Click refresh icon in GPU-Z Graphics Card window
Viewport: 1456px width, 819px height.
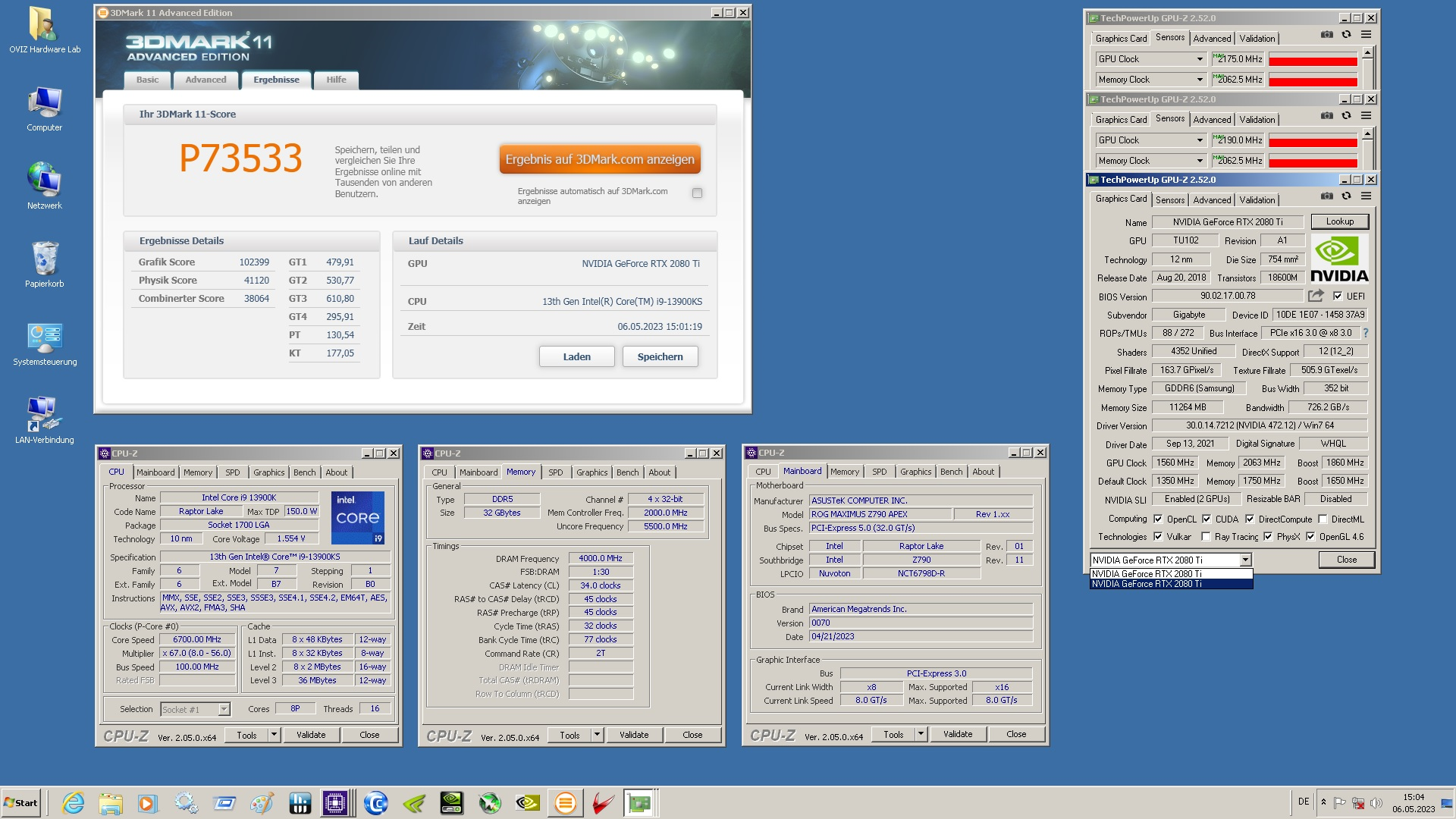(1346, 196)
